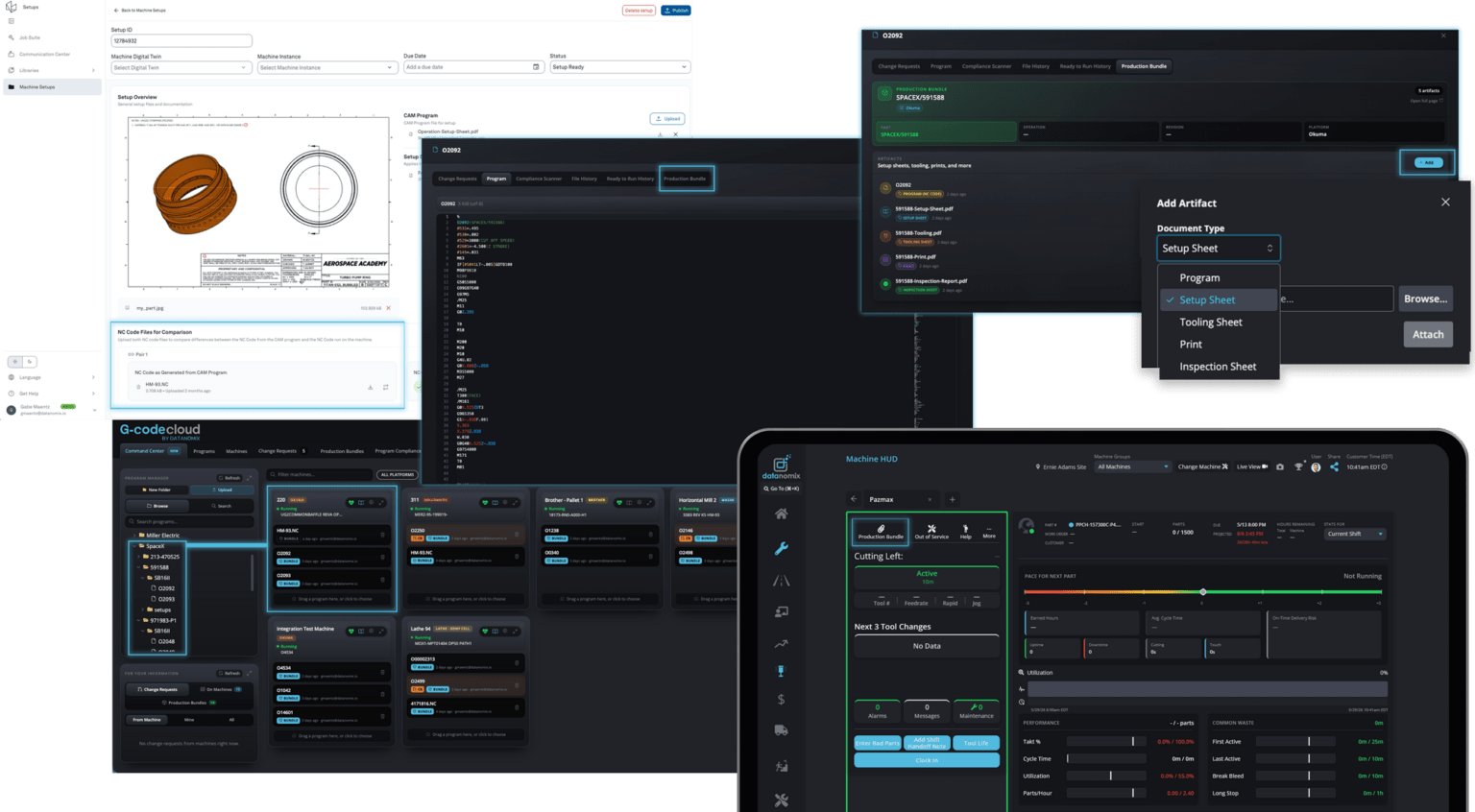Click the due date calendar icon
The width and height of the screenshot is (1475, 812).
coord(536,67)
